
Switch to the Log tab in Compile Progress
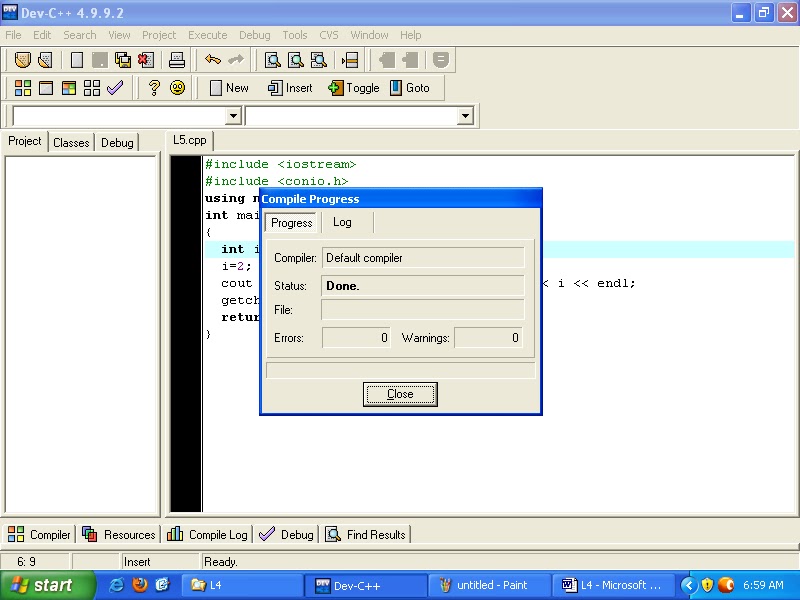pos(342,222)
